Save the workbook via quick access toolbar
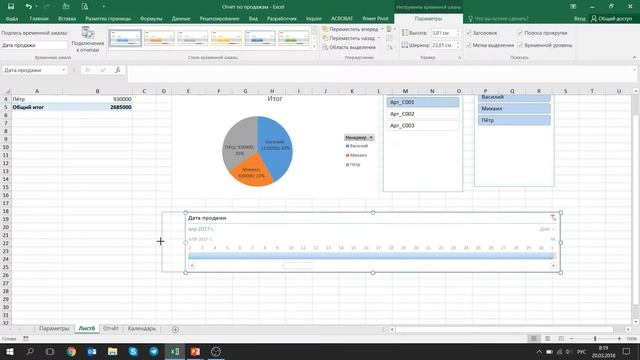The height and width of the screenshot is (360, 640). click(11, 7)
